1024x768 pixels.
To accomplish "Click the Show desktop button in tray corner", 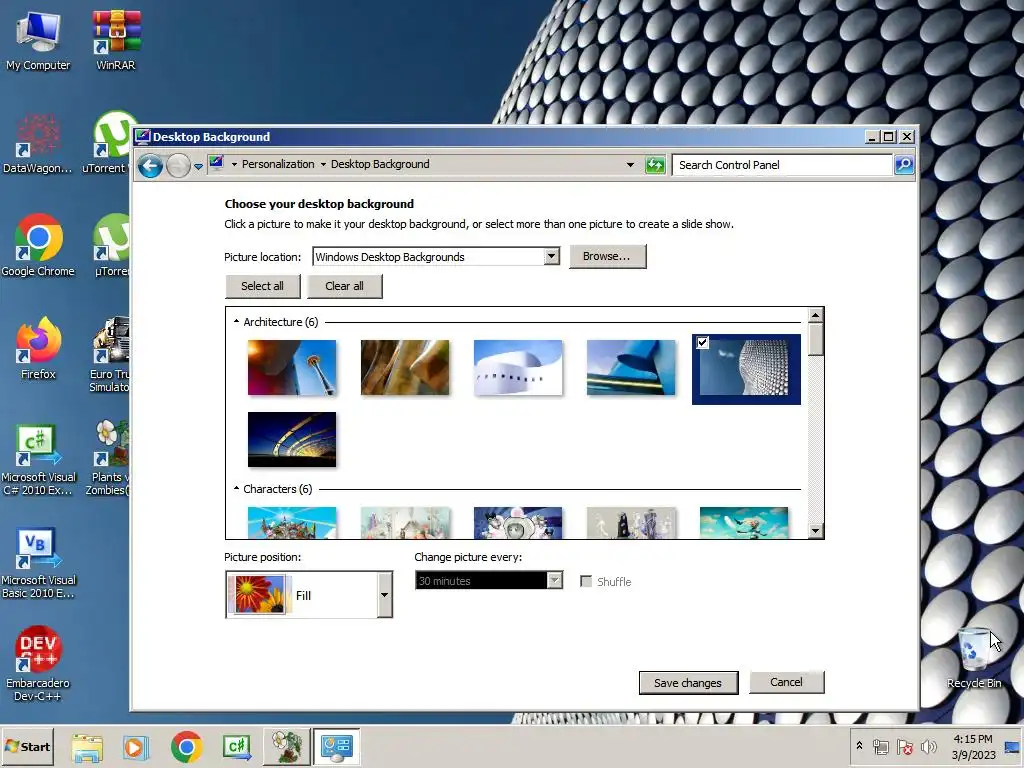I will click(1014, 747).
